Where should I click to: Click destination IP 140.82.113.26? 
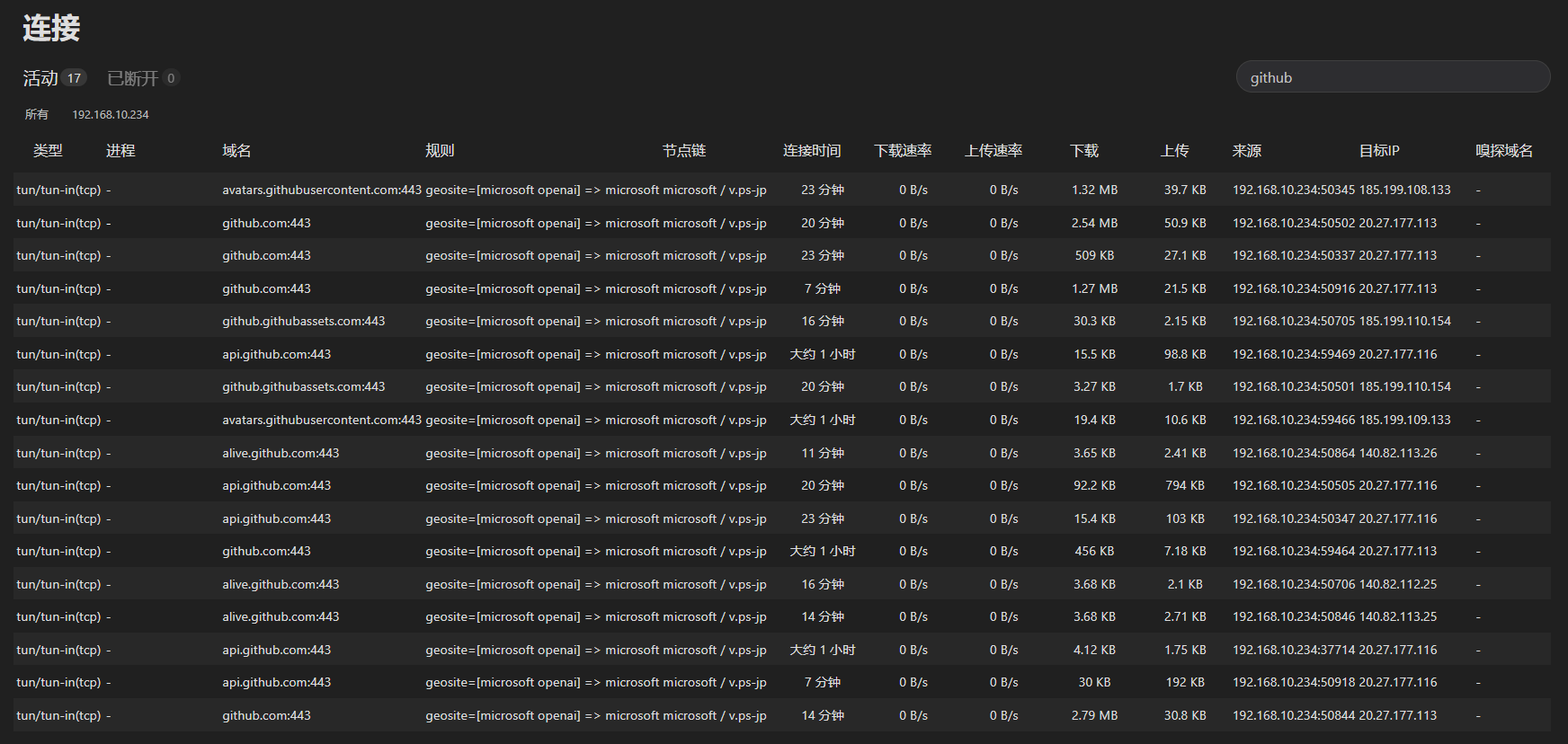1398,453
